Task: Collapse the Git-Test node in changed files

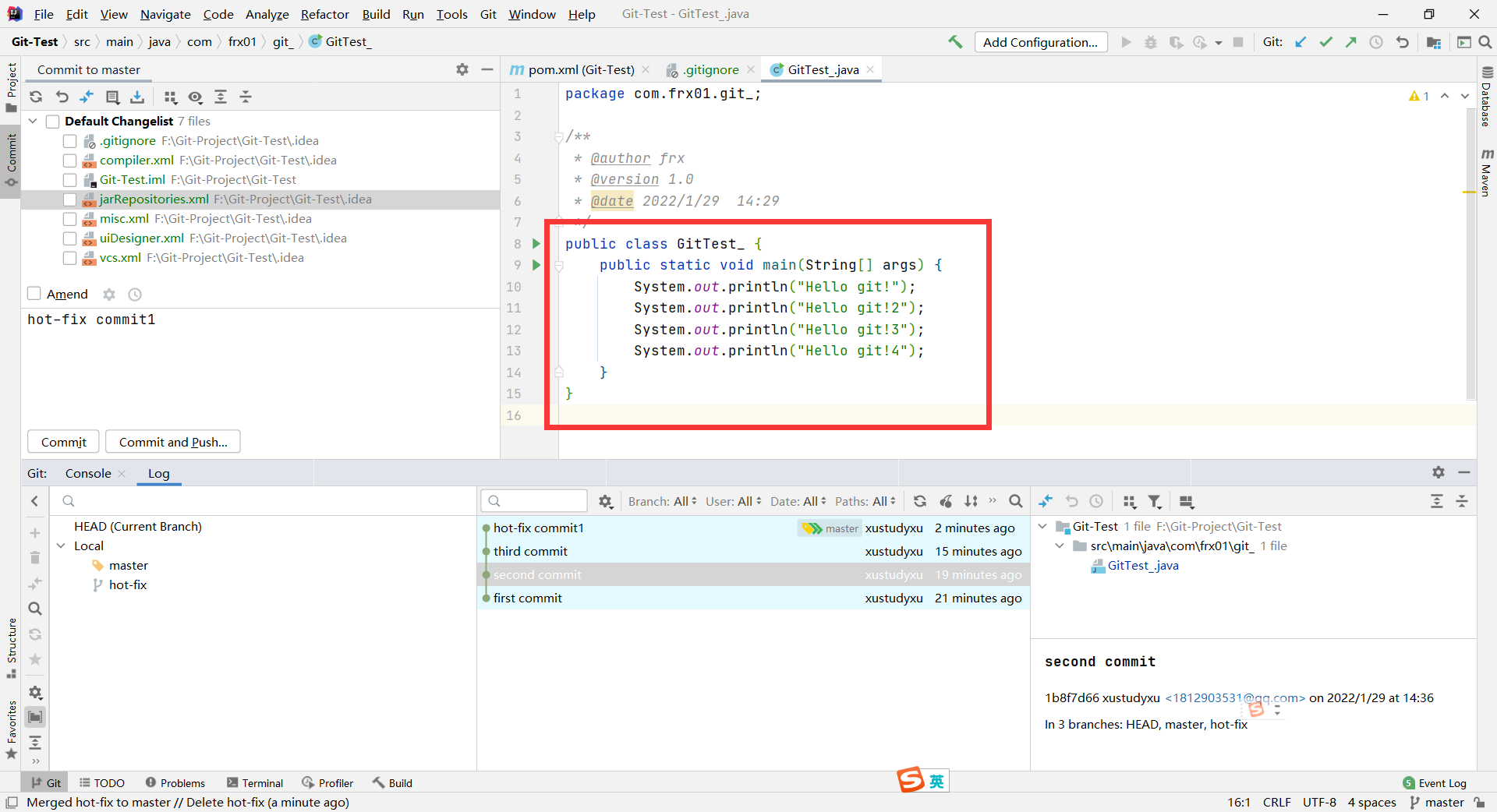Action: tap(1042, 526)
